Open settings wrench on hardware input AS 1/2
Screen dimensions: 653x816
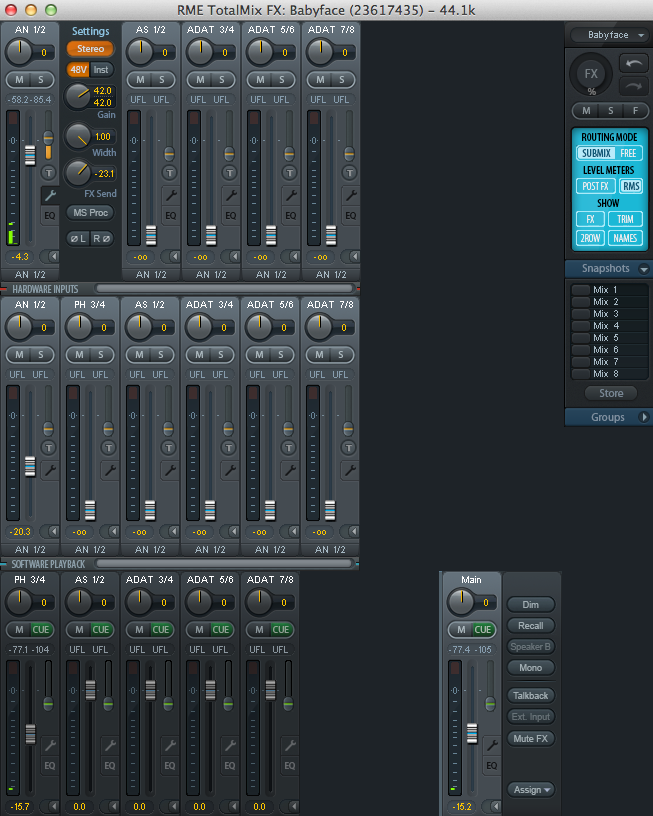[x=171, y=195]
